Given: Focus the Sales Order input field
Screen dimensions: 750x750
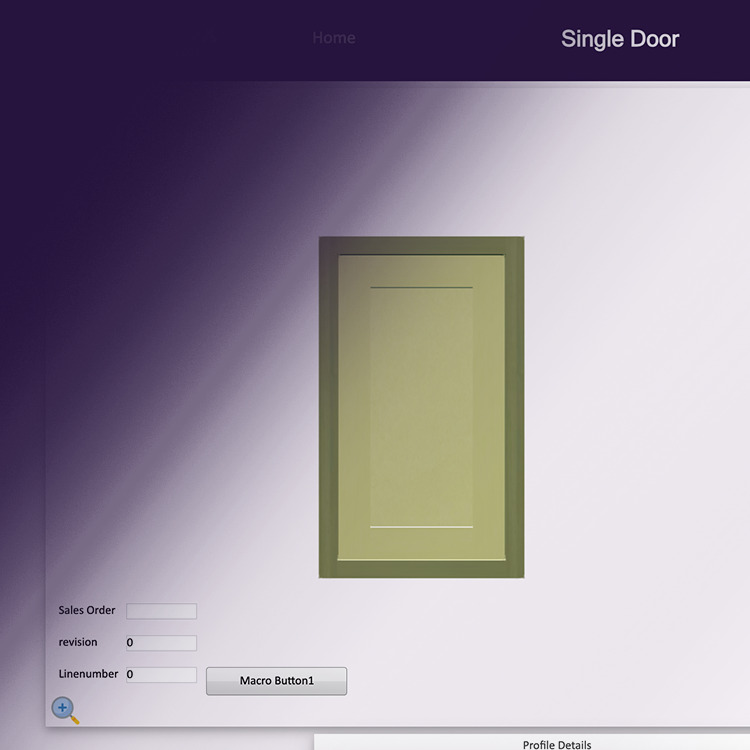Looking at the screenshot, I should (x=161, y=611).
